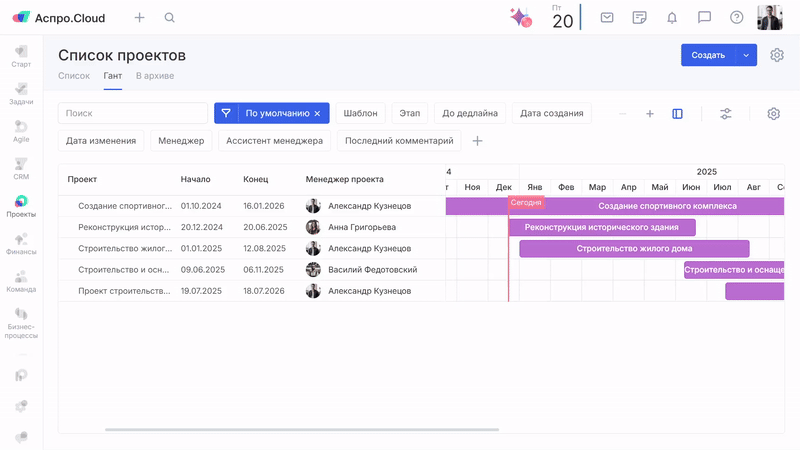Remove the 'По умолчанию' filter

[317, 114]
